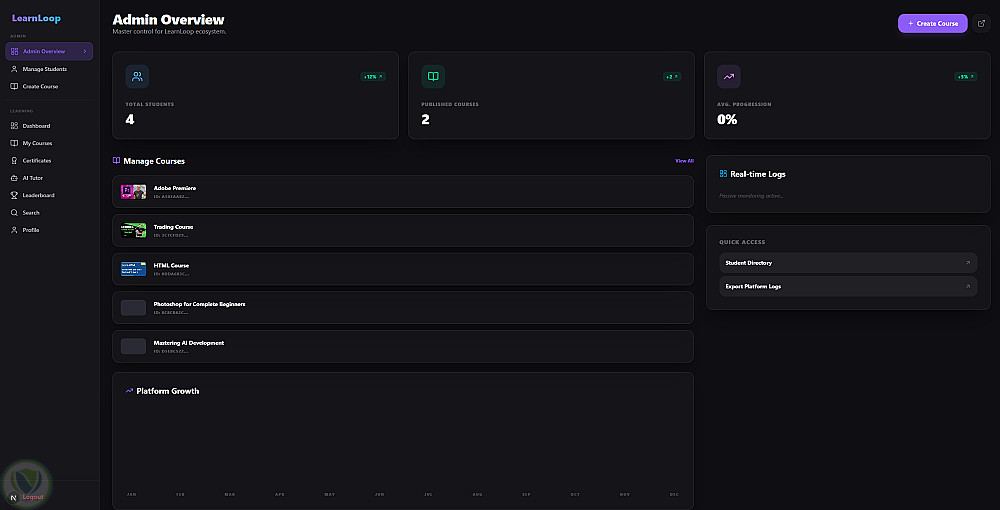Click View All for Manage Courses

[684, 161]
